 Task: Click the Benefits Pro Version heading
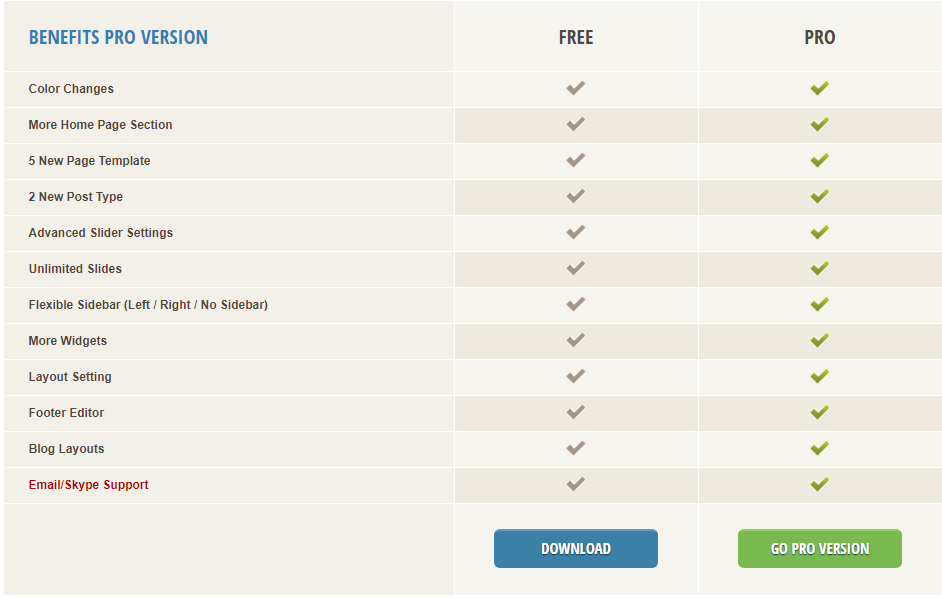(118, 38)
